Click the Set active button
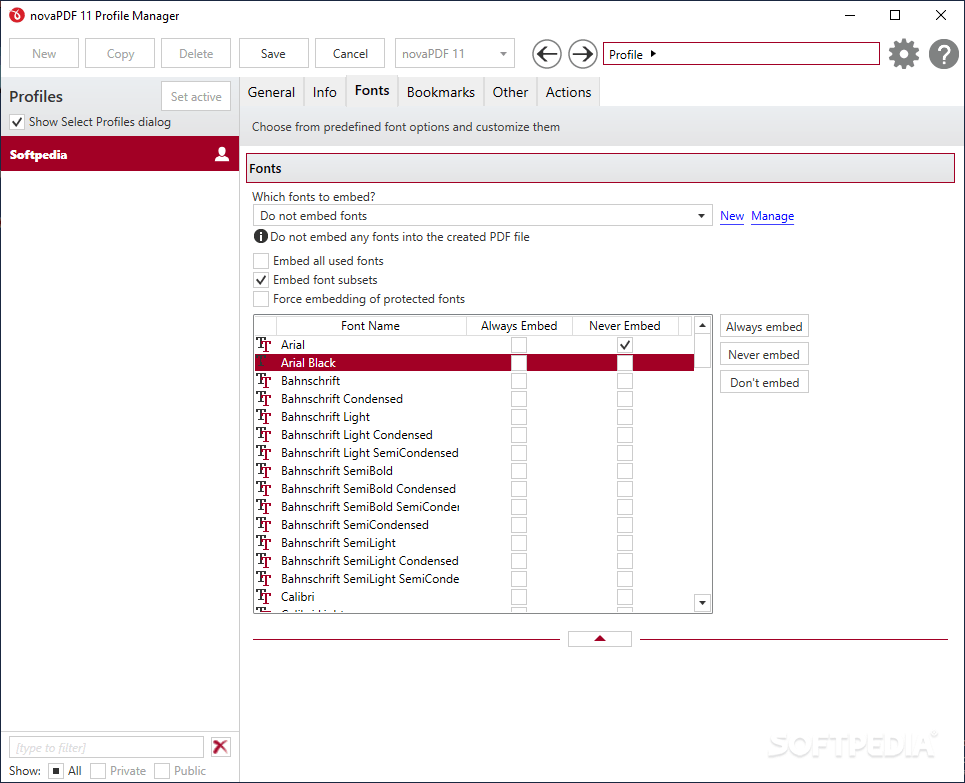The width and height of the screenshot is (965, 783). click(x=196, y=97)
